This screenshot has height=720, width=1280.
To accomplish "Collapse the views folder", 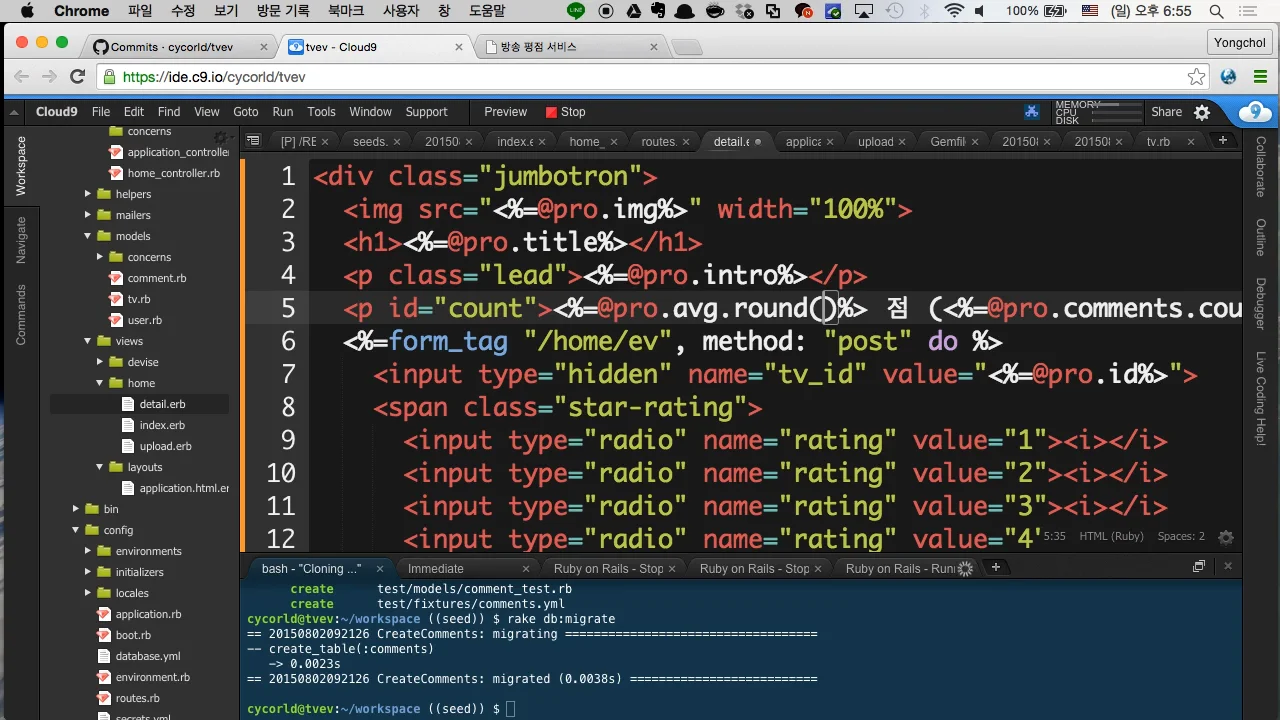I will coord(89,341).
